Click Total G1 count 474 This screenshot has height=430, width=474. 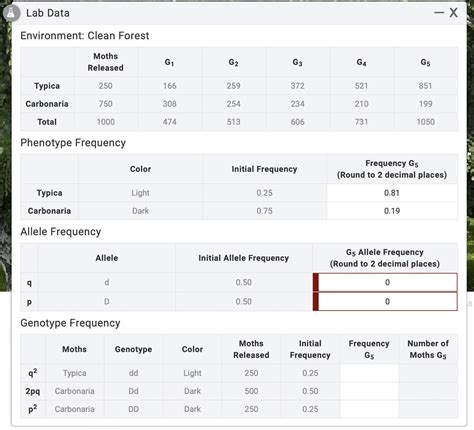[x=169, y=122]
